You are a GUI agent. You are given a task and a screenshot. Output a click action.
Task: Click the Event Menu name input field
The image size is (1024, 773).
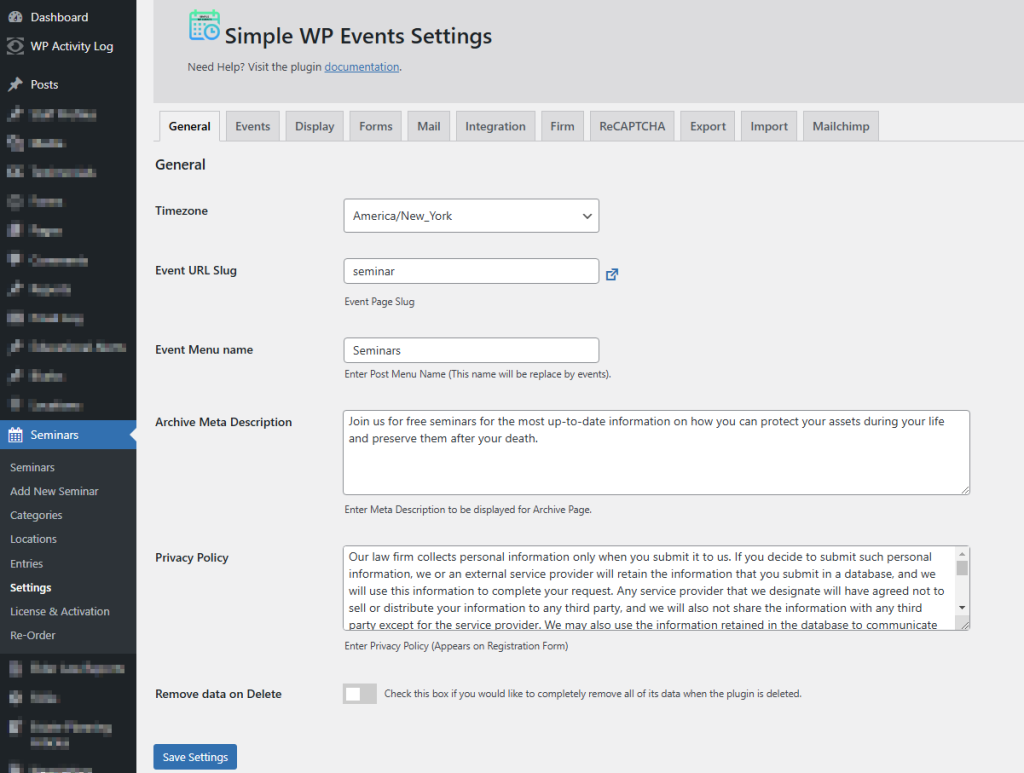(x=471, y=350)
